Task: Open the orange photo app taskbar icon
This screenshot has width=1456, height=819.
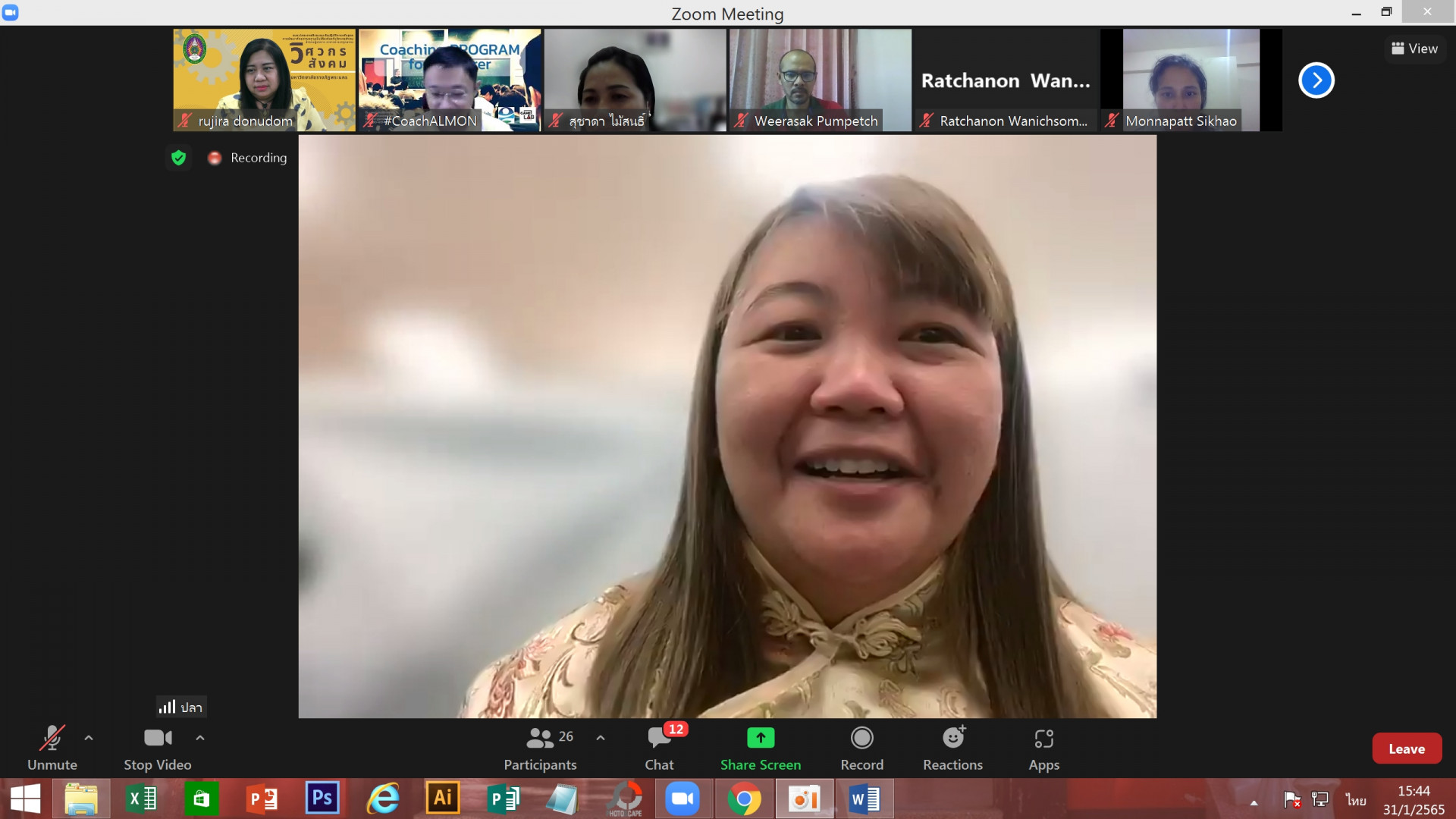Action: click(x=804, y=799)
